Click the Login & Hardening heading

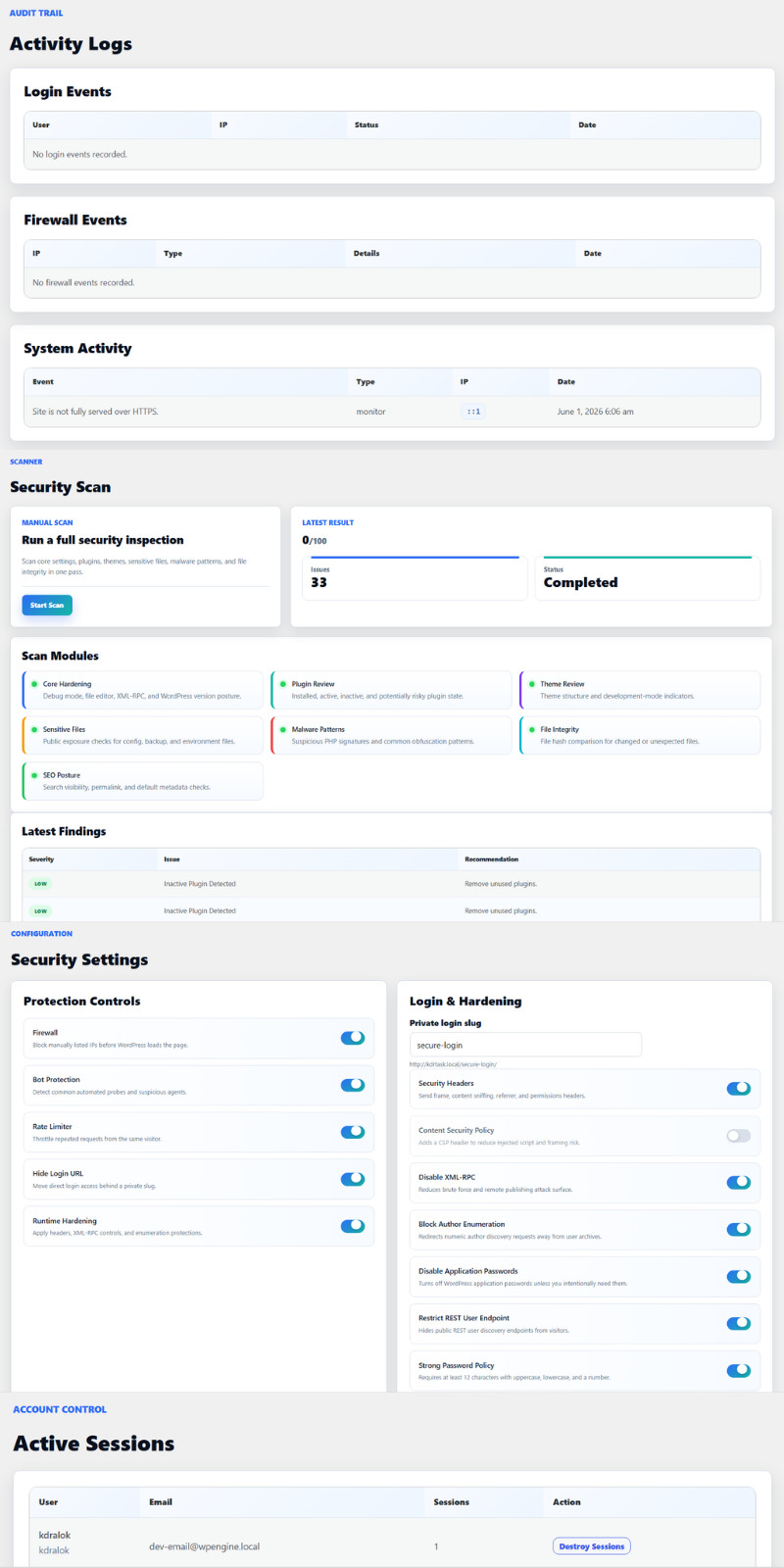coord(465,1002)
